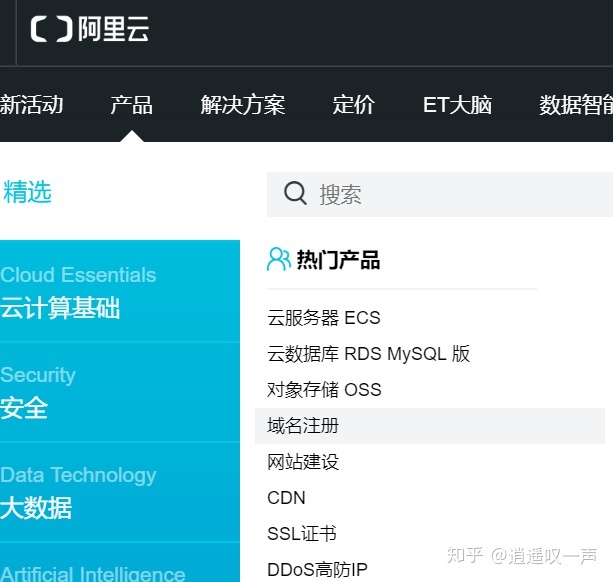This screenshot has width=613, height=582.
Task: Open the SSL证书 link
Action: [x=301, y=534]
